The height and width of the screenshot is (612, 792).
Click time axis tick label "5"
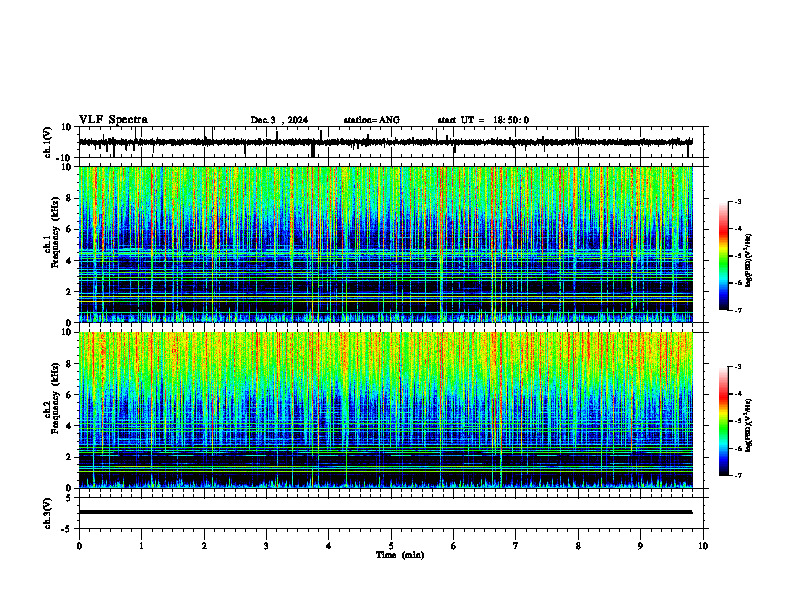click(x=391, y=546)
